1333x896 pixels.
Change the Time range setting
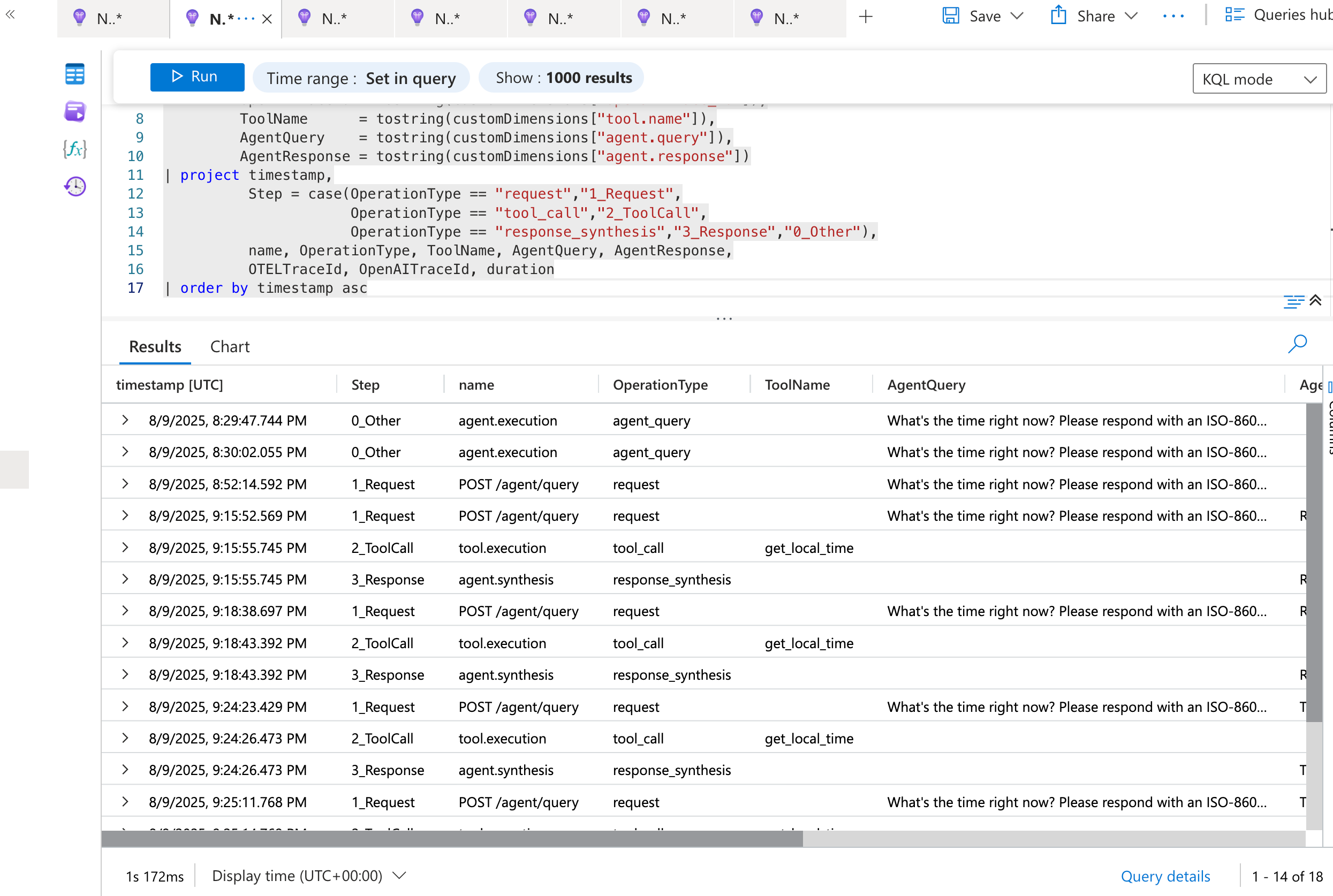coord(361,78)
